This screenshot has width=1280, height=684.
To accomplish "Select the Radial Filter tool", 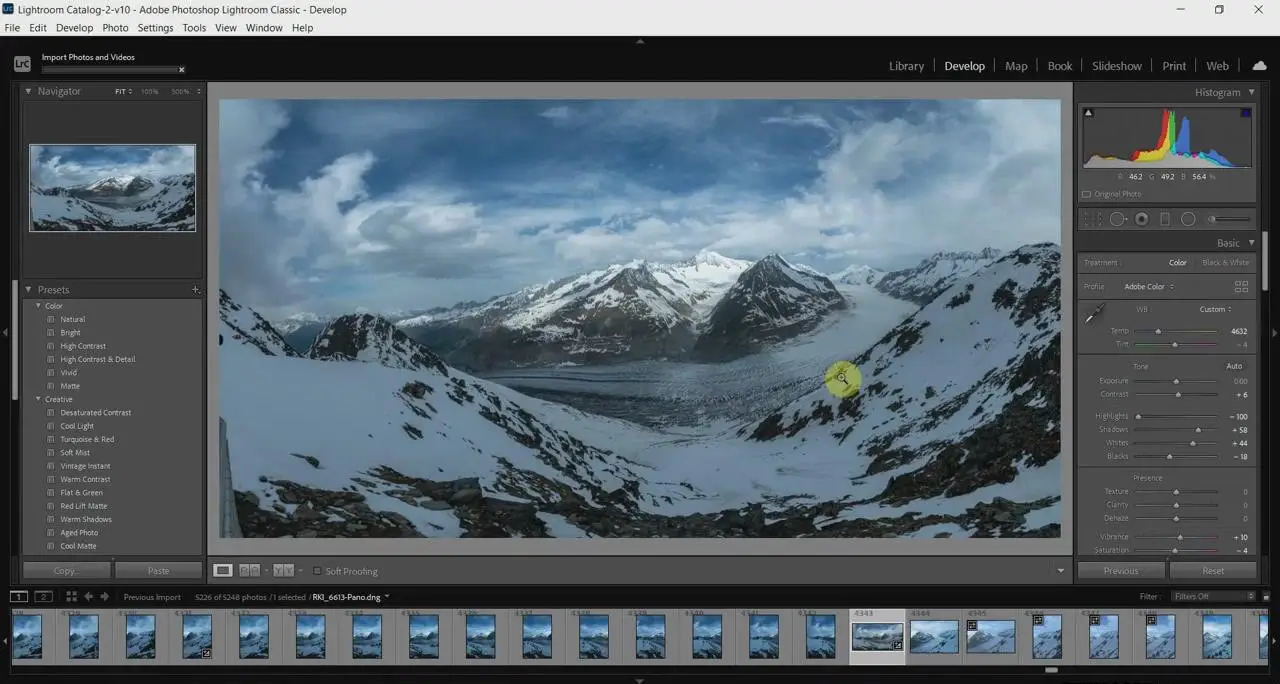I will click(x=1188, y=219).
